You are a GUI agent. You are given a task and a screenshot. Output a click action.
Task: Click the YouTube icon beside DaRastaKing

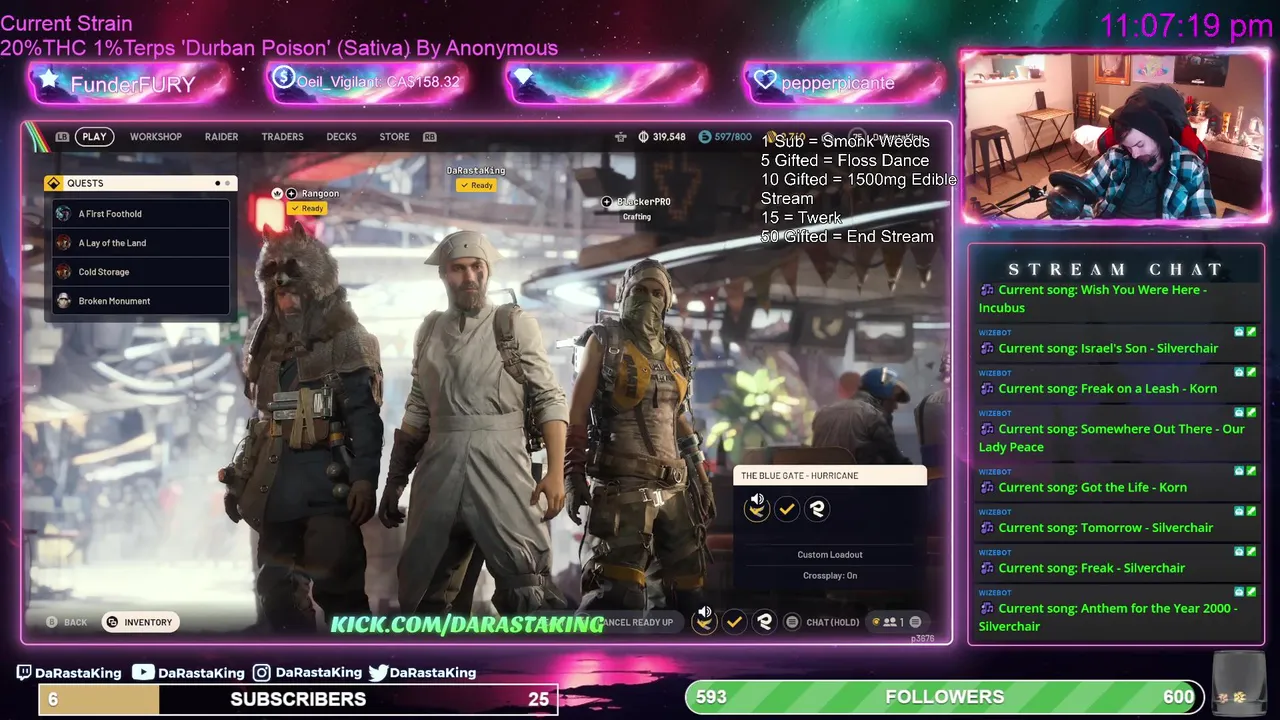click(143, 673)
